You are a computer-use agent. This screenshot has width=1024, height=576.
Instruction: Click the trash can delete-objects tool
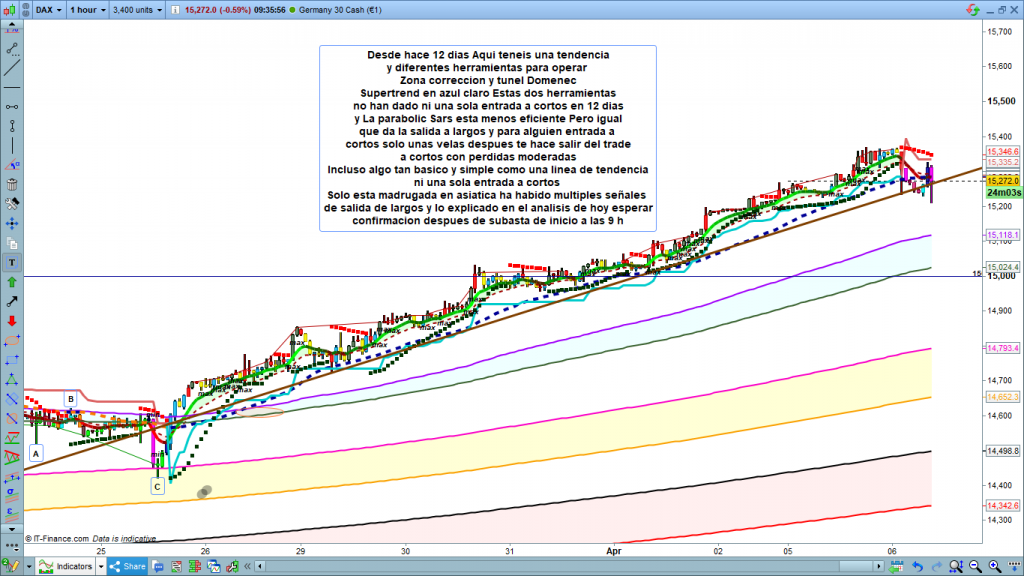(12, 184)
